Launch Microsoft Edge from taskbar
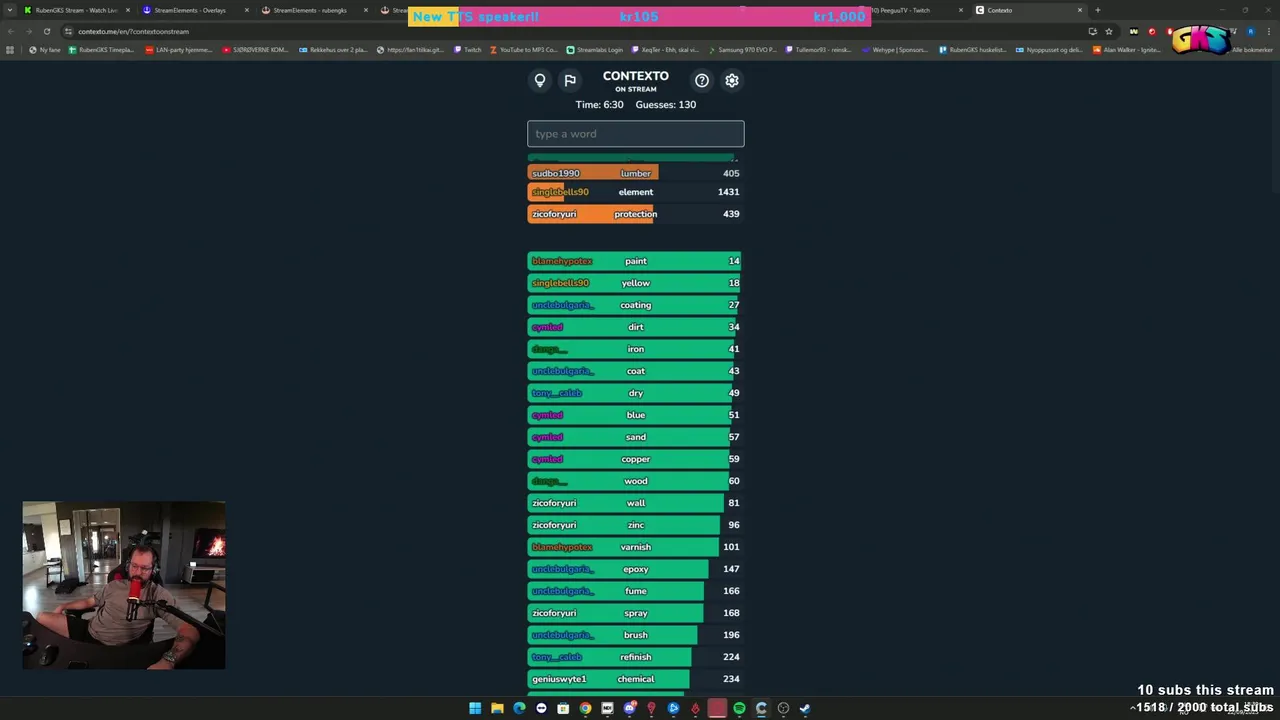 [x=519, y=708]
